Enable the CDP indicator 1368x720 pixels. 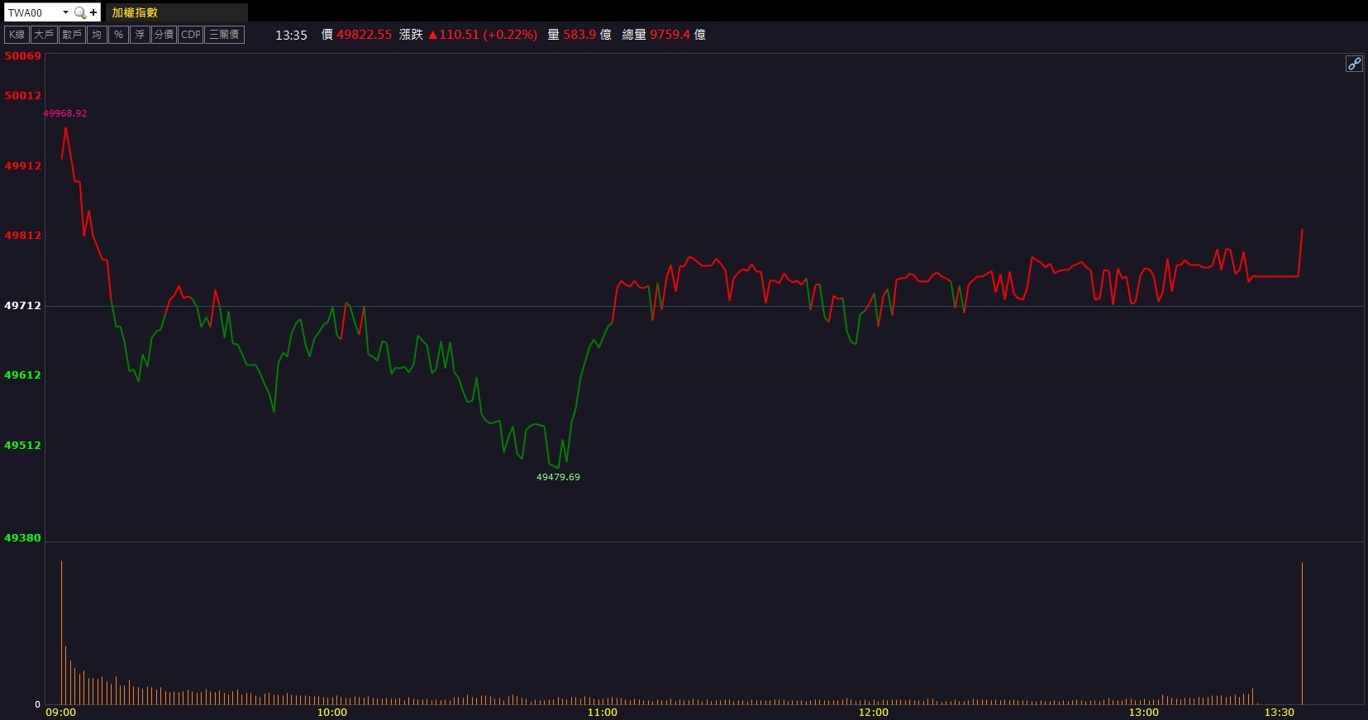click(190, 34)
